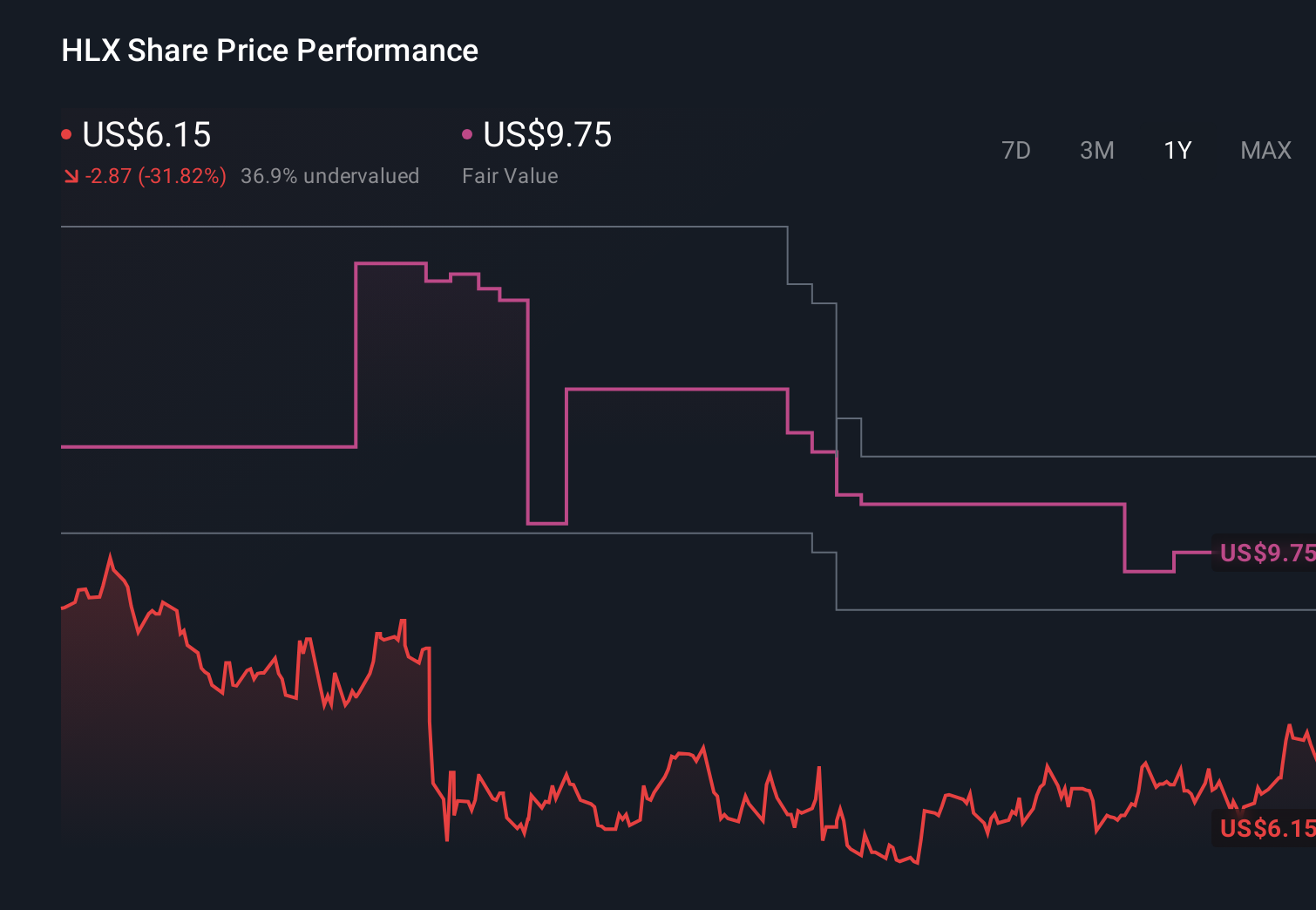Switch to the 3M time range

coord(1096,150)
